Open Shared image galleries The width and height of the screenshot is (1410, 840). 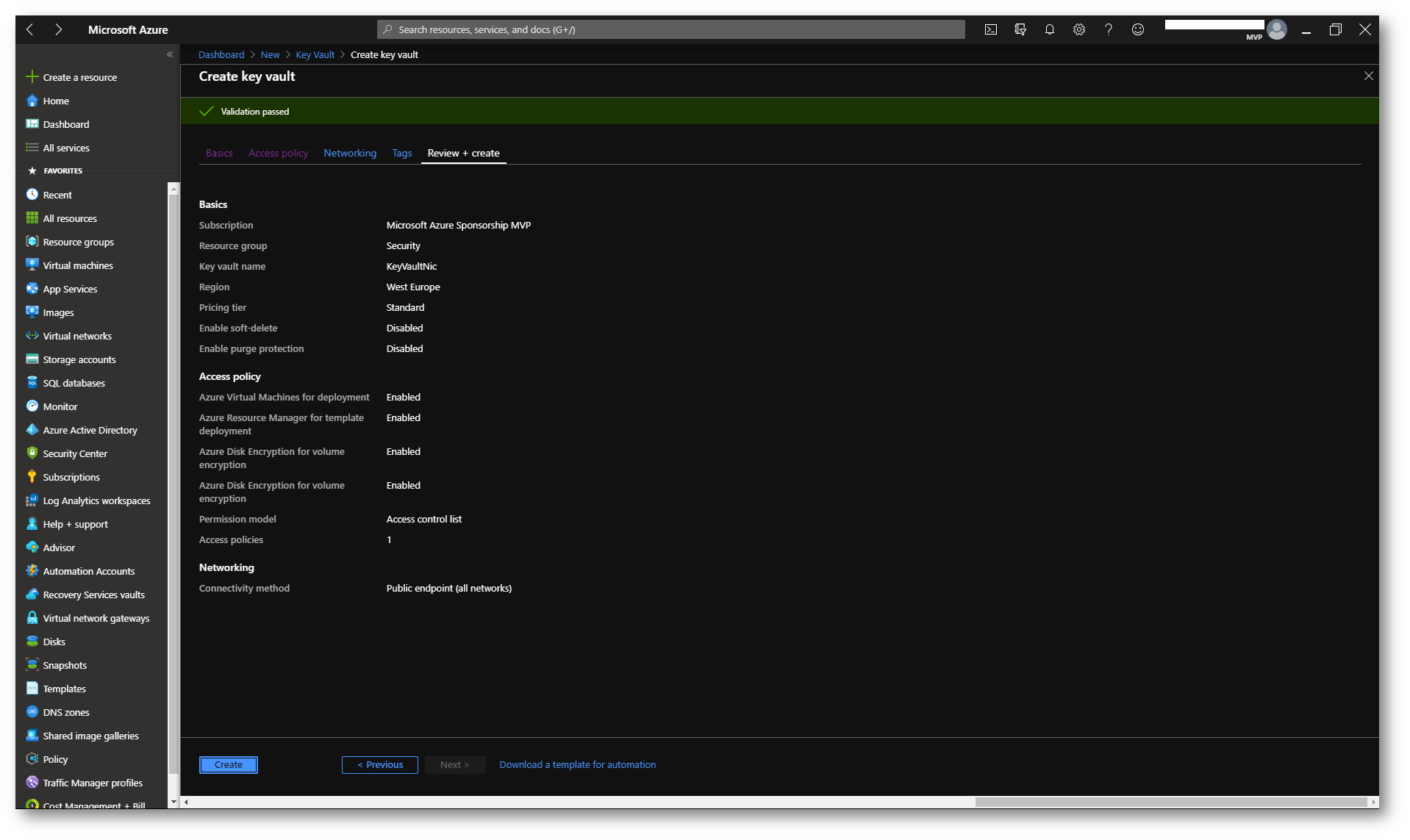pos(90,736)
